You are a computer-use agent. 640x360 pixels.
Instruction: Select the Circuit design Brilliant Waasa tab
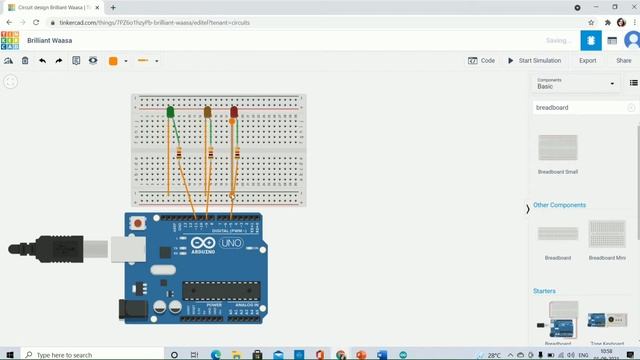(53, 7)
